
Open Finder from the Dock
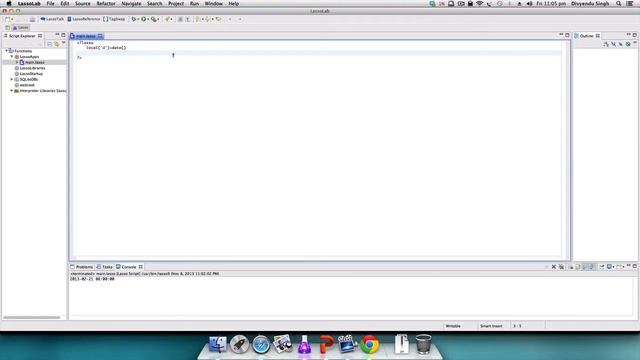point(218,344)
